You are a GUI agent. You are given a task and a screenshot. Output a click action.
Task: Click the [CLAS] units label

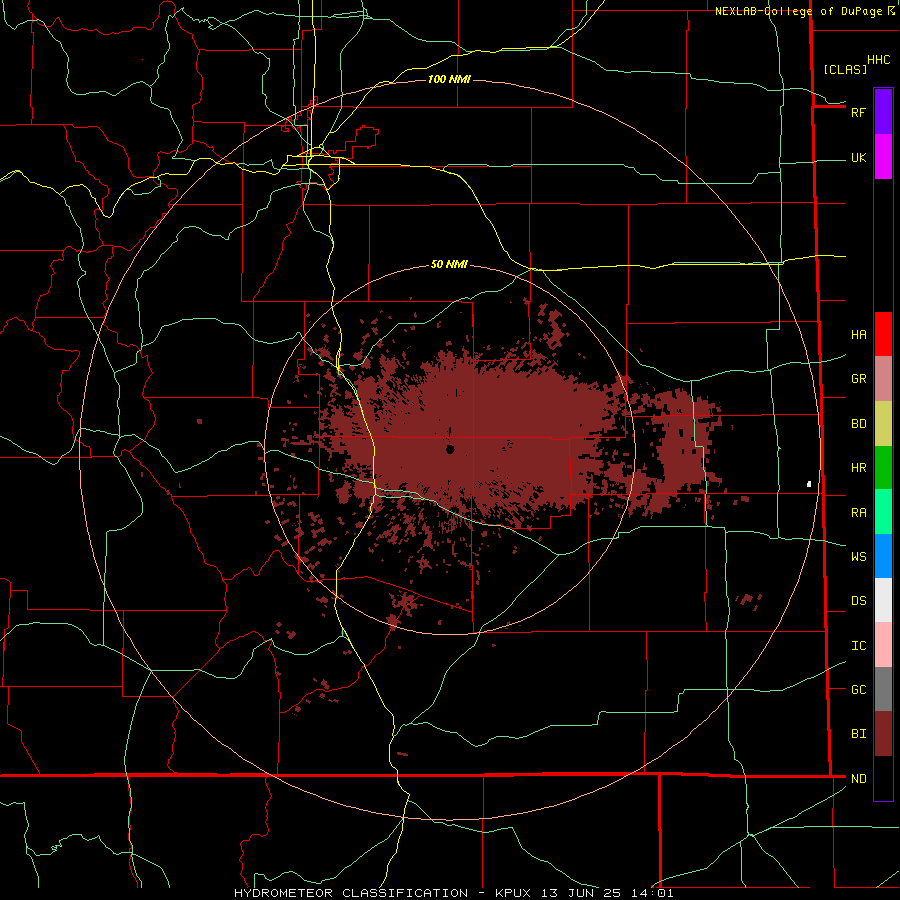click(845, 69)
